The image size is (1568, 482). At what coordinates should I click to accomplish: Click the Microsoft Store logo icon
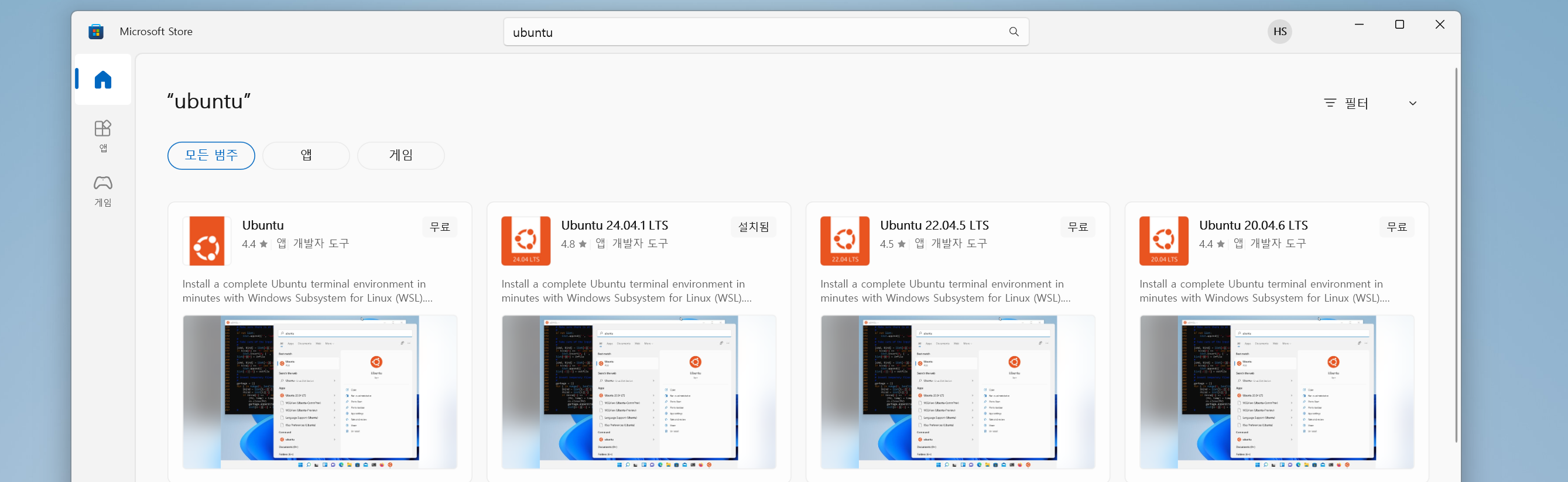(x=96, y=32)
